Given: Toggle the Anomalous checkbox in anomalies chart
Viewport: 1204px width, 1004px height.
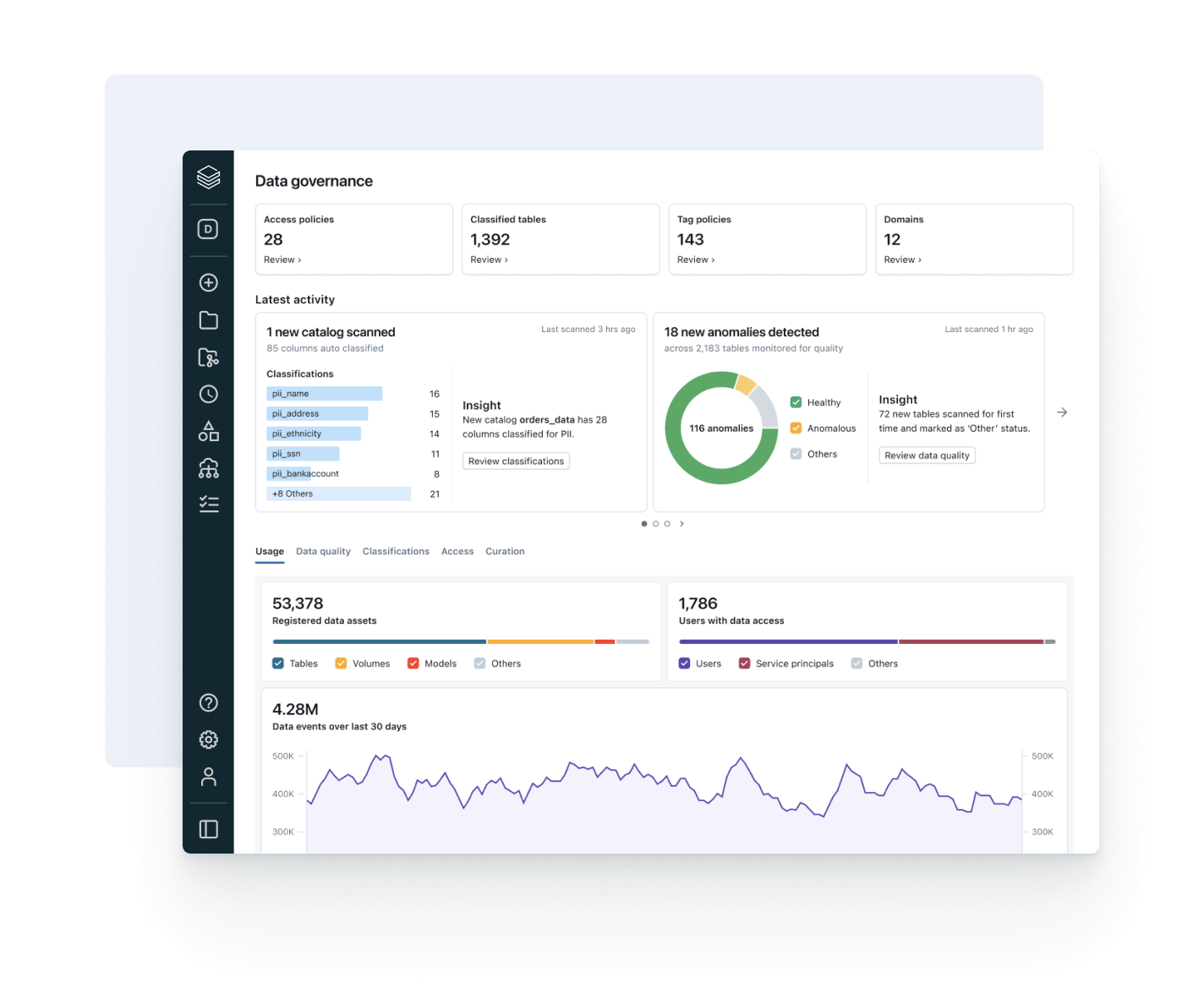Looking at the screenshot, I should tap(795, 428).
